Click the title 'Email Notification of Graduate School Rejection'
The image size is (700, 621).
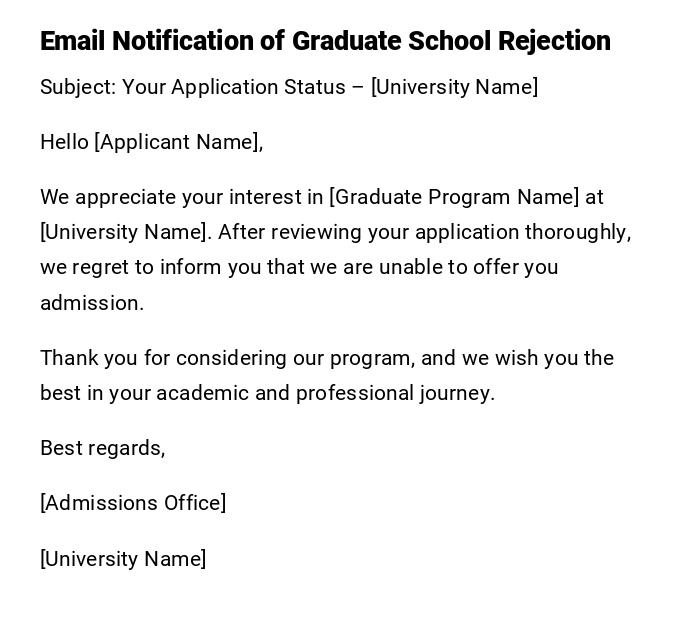325,41
